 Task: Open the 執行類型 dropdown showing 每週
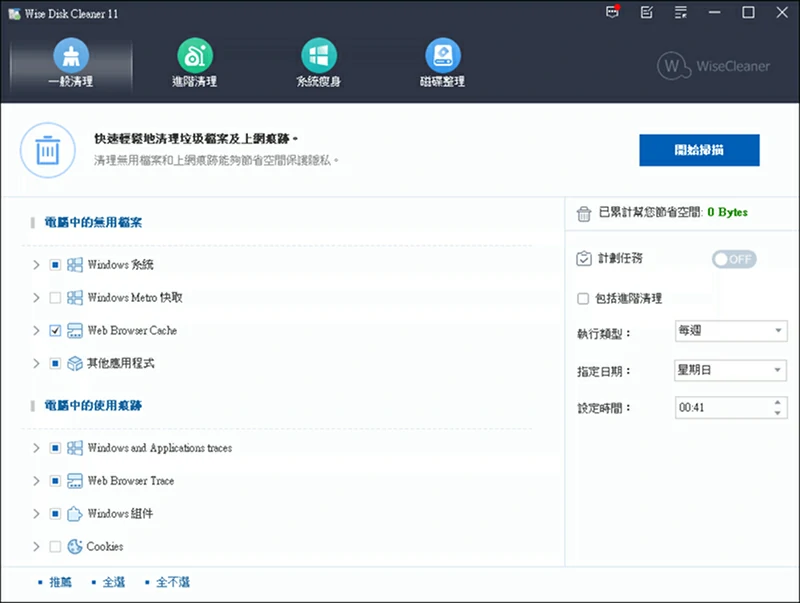click(x=730, y=331)
